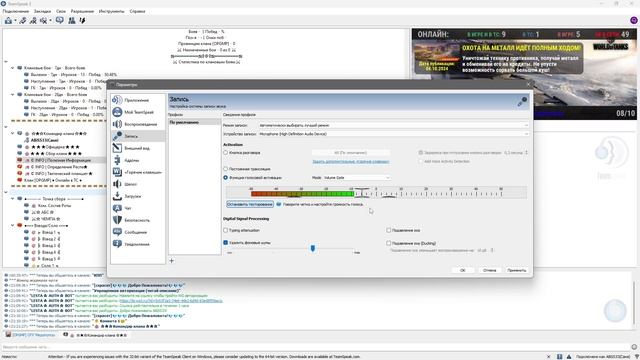The width and height of the screenshot is (640, 360).
Task: Toggle the Remove background noise checkbox
Action: click(225, 242)
